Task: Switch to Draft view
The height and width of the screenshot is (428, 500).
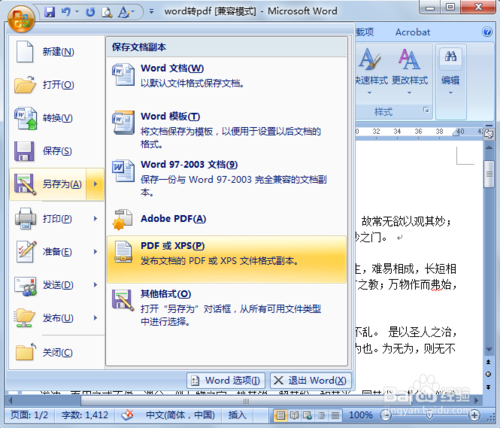Action: [x=335, y=416]
